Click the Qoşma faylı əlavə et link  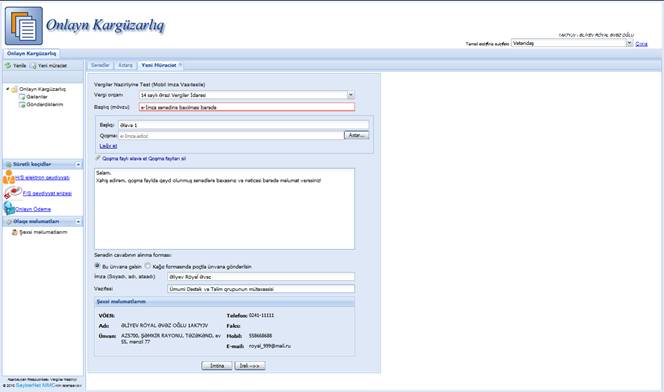(124, 159)
